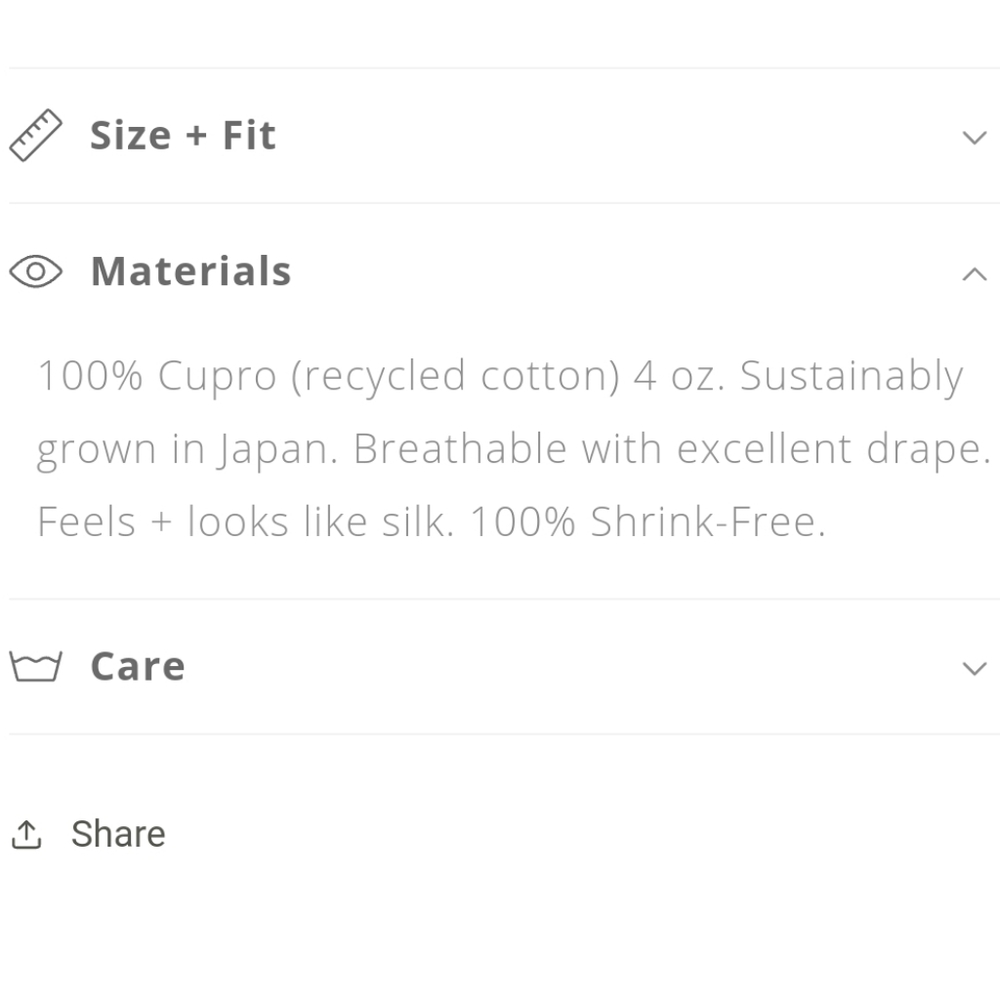Click the ruler icon beside Size + Fit

(36, 134)
